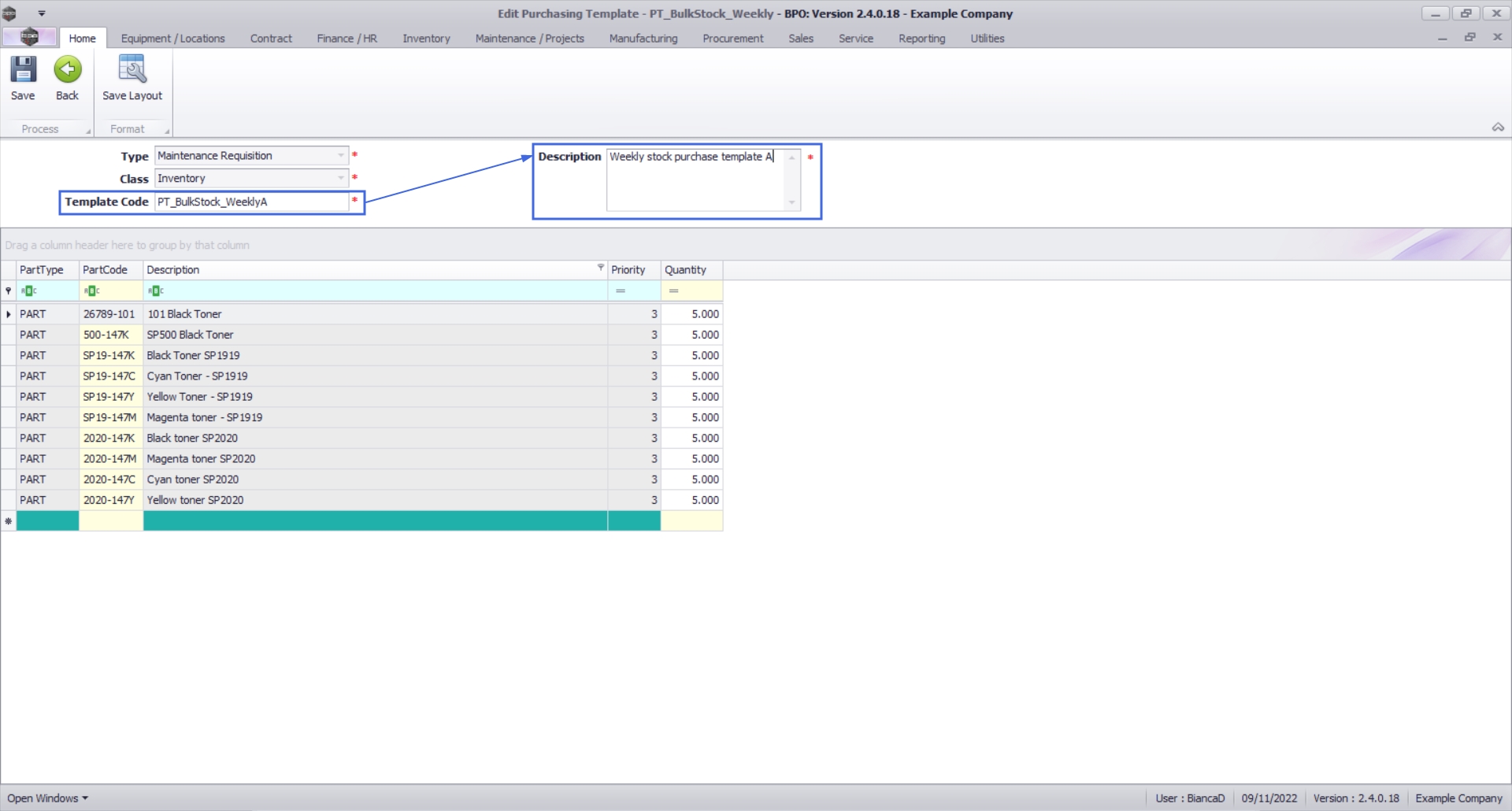Open the Utilities tab
Image resolution: width=1512 pixels, height=811 pixels.
[987, 38]
